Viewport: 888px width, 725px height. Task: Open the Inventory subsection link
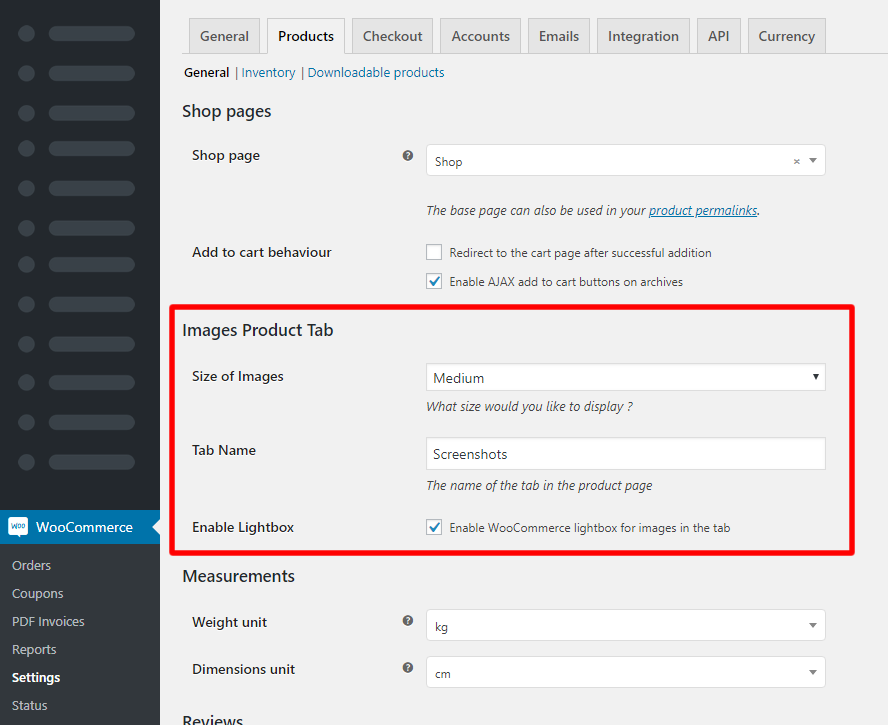click(x=268, y=73)
